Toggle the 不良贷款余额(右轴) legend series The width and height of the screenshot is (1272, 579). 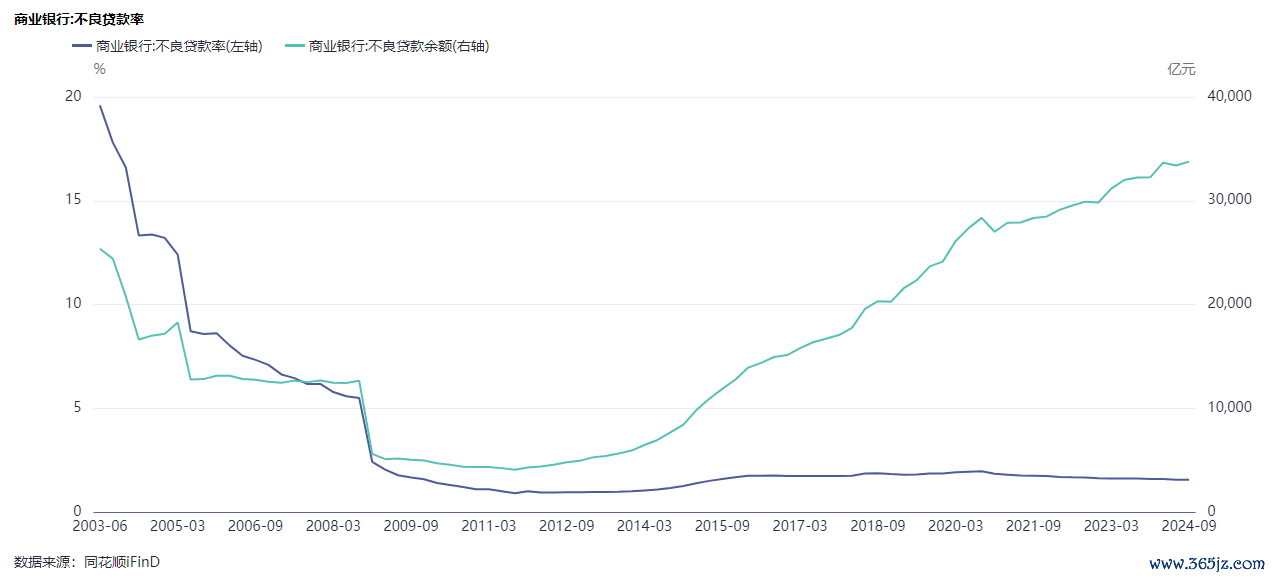tap(398, 46)
